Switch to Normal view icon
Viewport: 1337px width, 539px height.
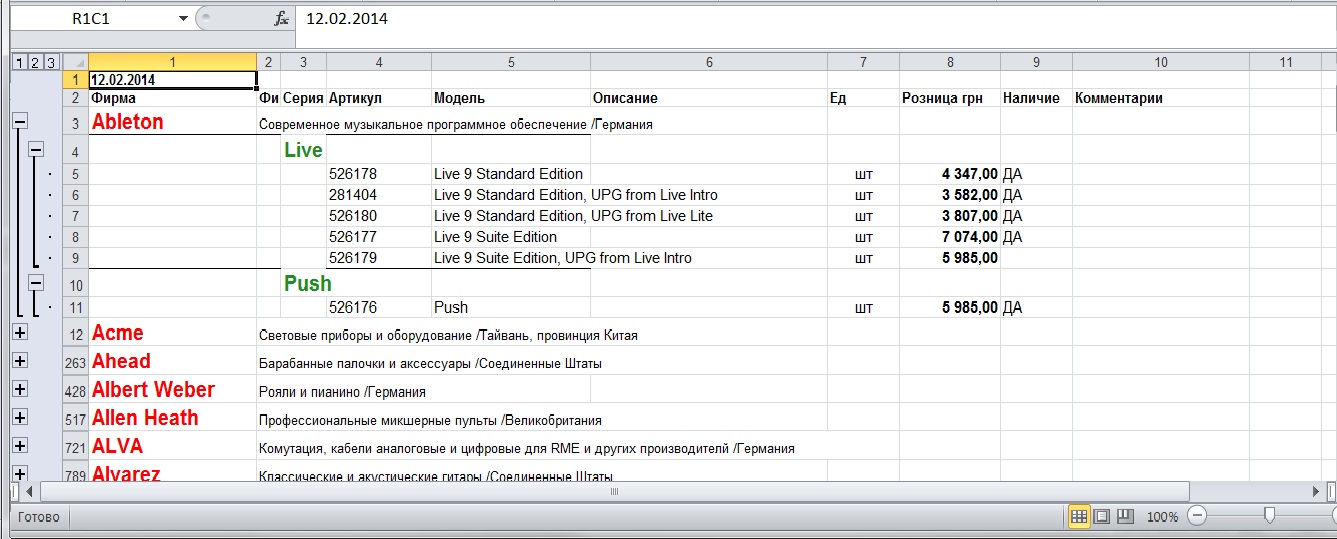pyautogui.click(x=1079, y=517)
